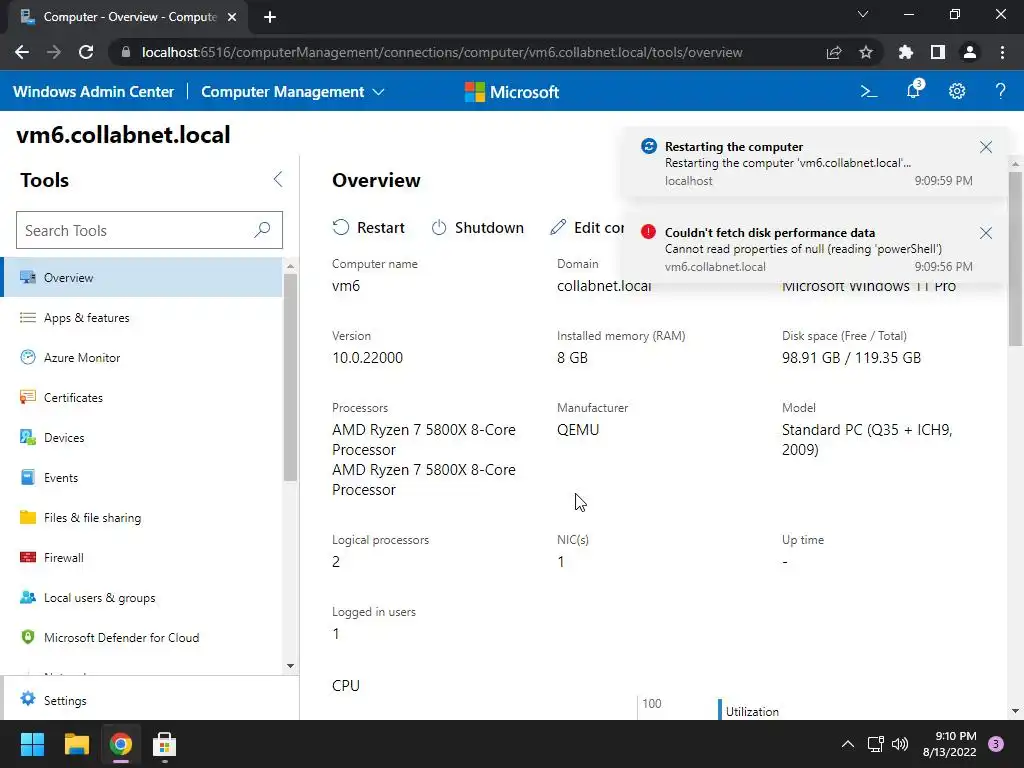
Task: Open the Computer Management dropdown
Action: coord(293,91)
